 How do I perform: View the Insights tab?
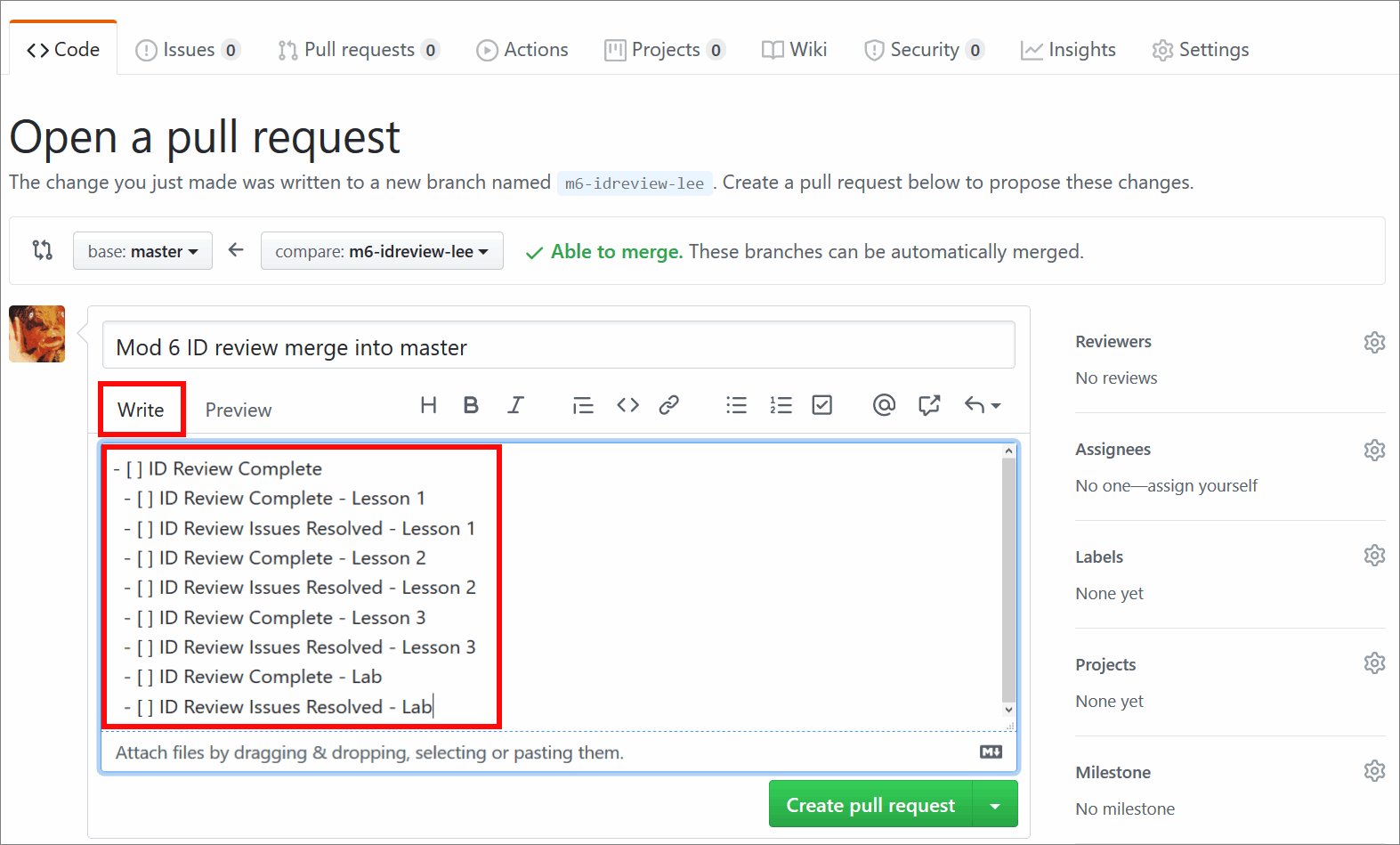point(1068,50)
